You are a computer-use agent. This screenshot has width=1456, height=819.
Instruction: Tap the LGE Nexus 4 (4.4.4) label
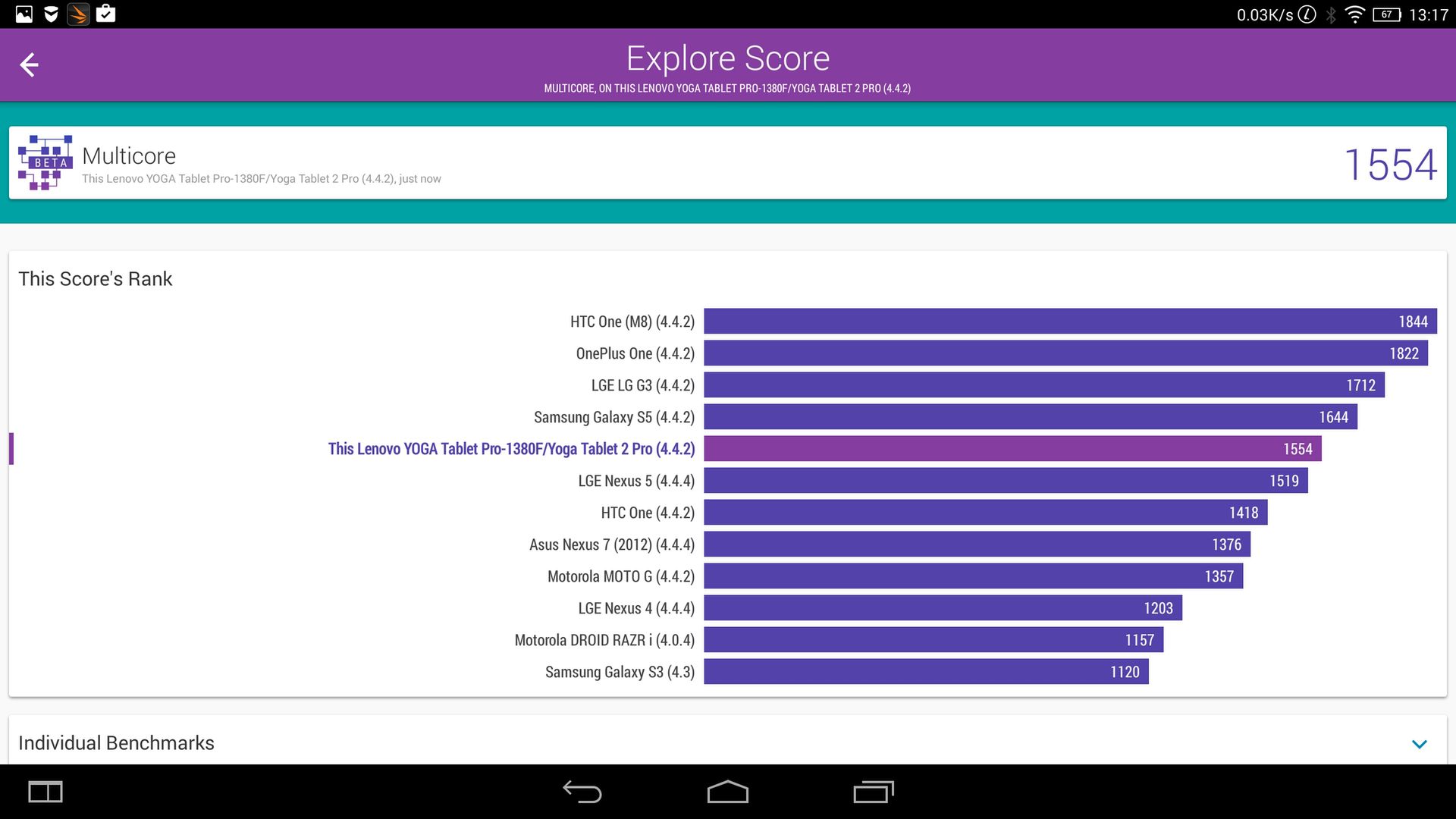pos(636,608)
